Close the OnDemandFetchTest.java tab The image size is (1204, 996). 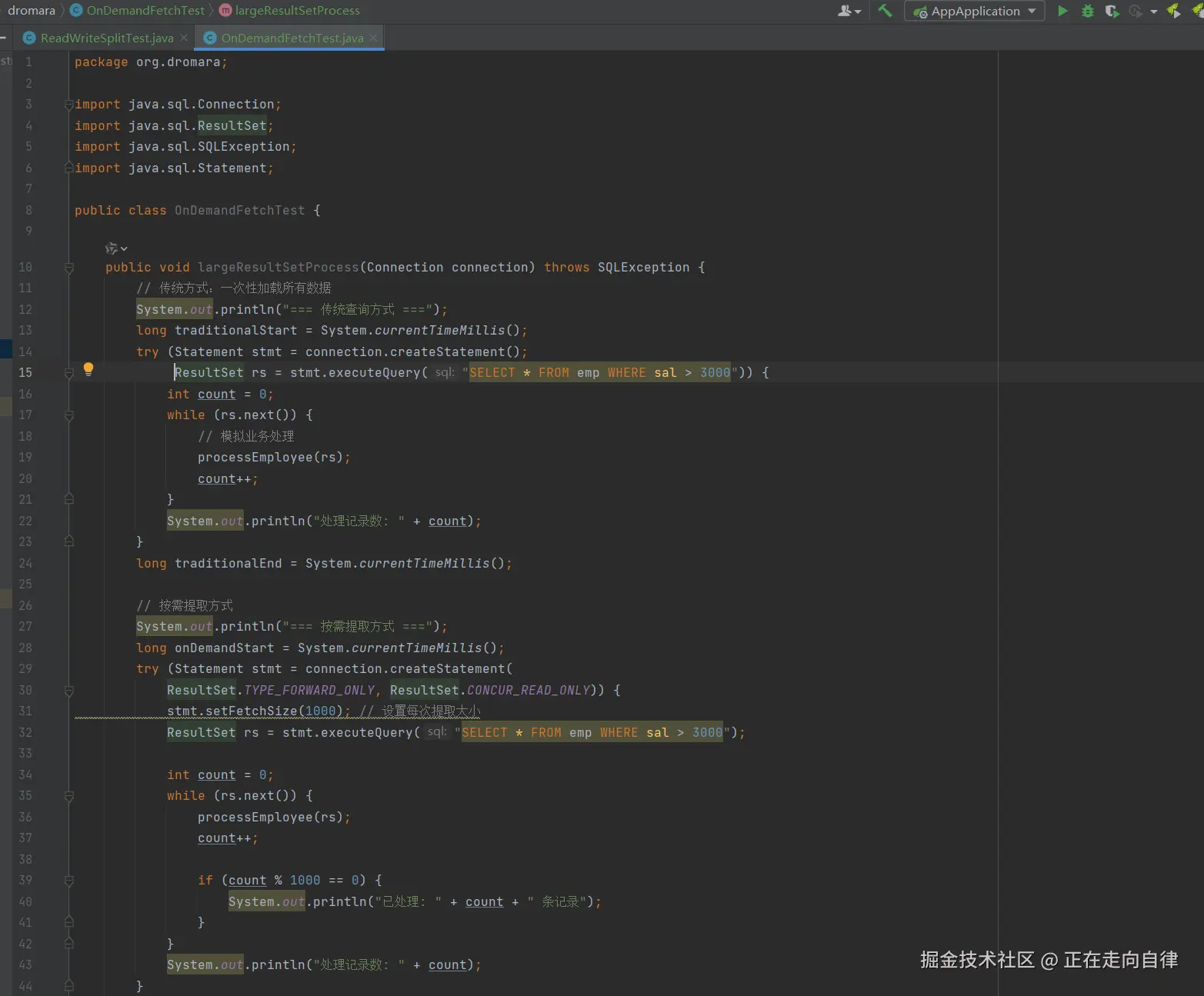(x=373, y=38)
